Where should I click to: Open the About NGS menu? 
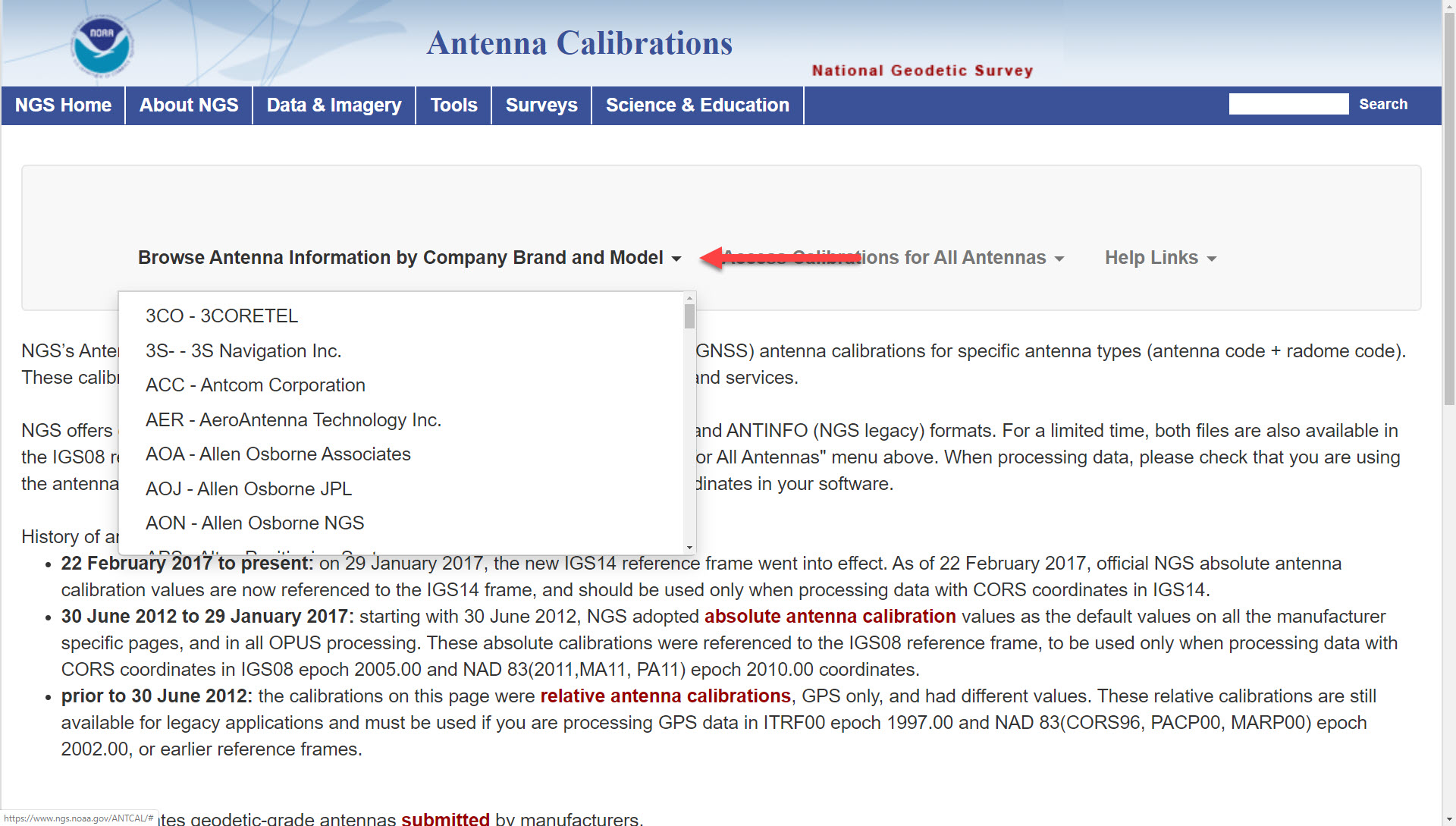tap(189, 105)
